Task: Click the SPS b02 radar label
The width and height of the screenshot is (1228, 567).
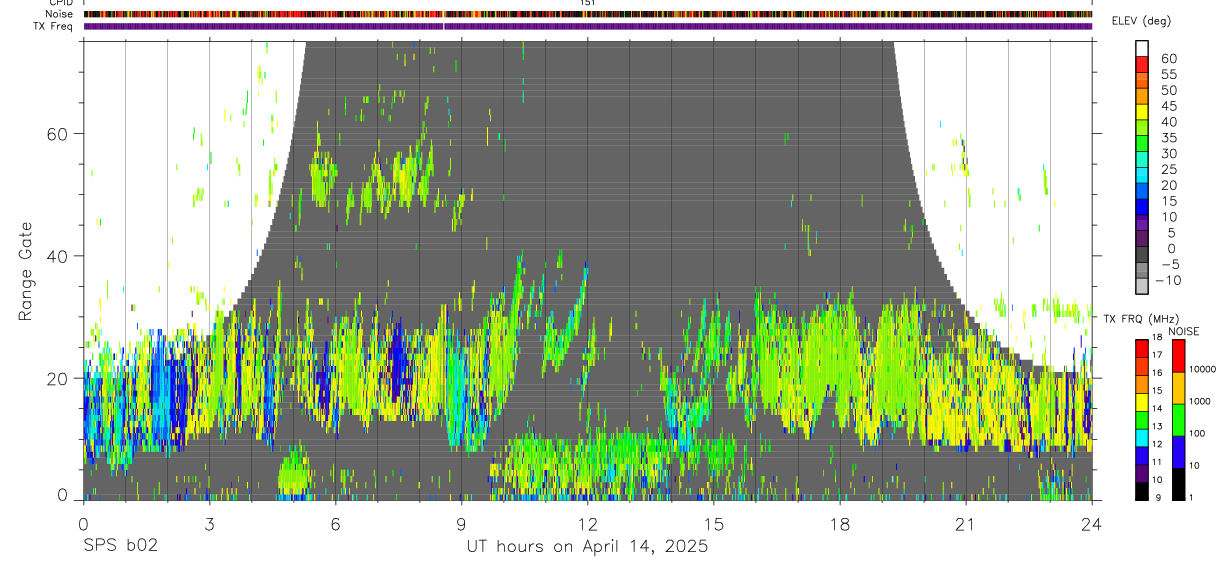Action: click(x=120, y=547)
